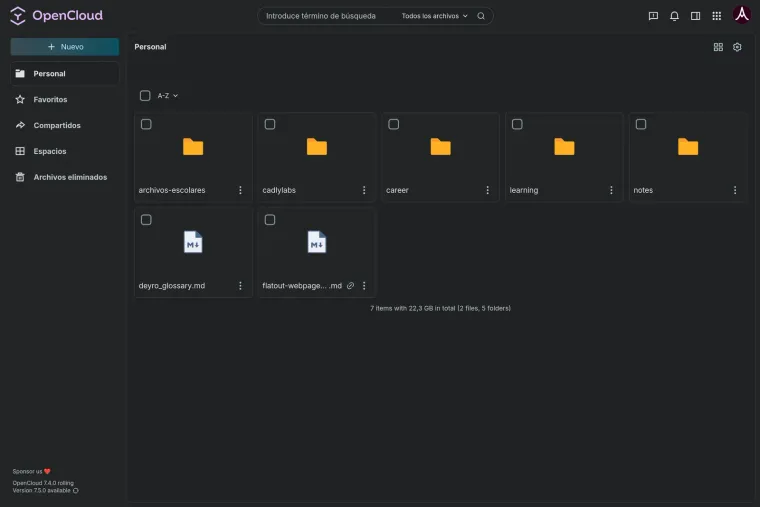The height and width of the screenshot is (507, 760).
Task: Go to Espacios in the sidebar
Action: (x=64, y=151)
